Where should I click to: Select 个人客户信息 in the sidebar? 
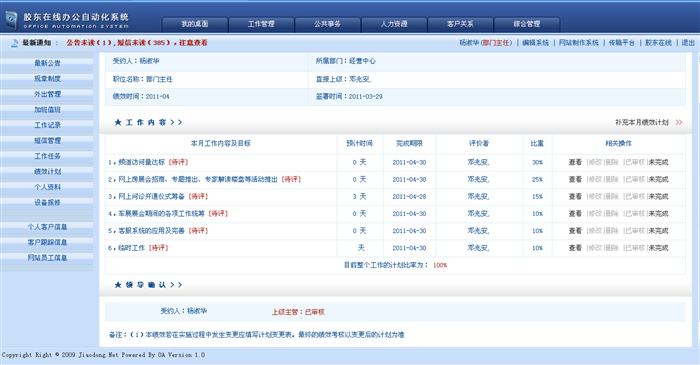pyautogui.click(x=47, y=227)
